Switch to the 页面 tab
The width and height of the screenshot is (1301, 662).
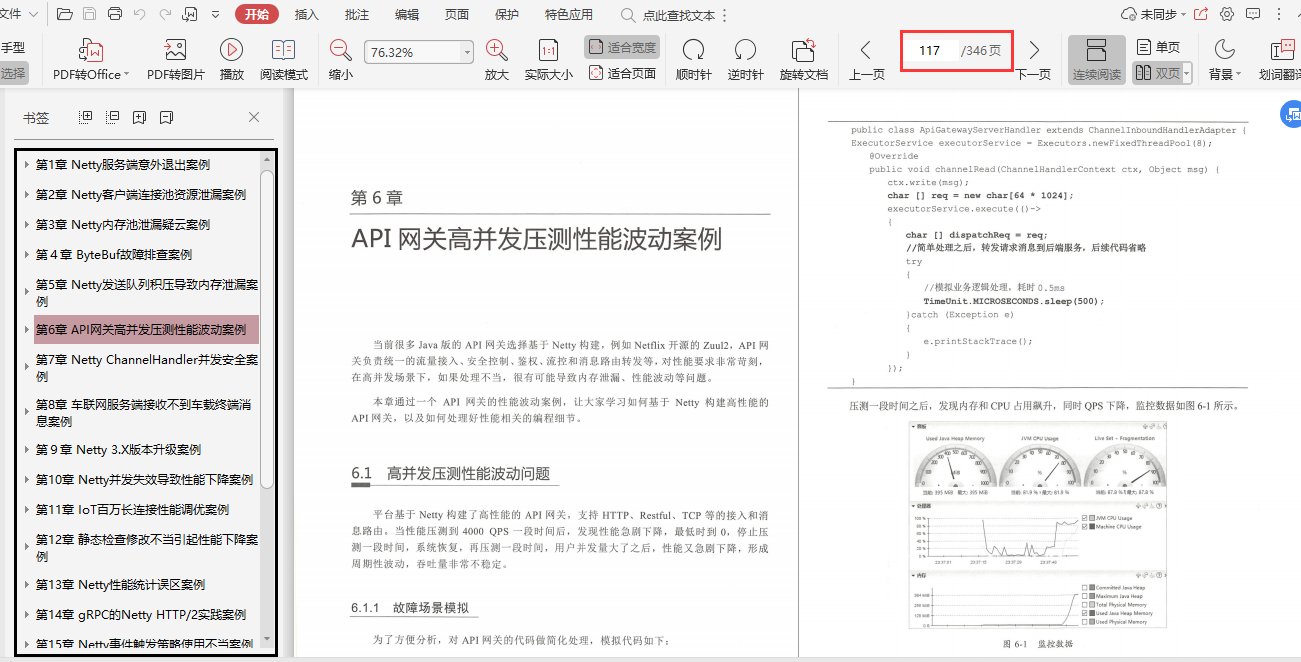pyautogui.click(x=457, y=15)
